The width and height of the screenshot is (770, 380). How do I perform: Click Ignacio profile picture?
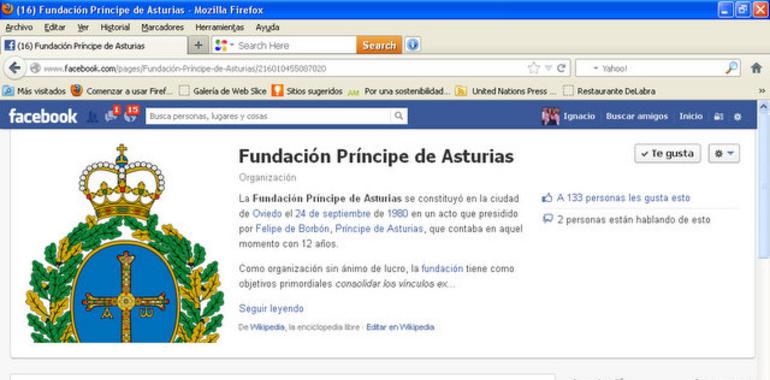pyautogui.click(x=550, y=116)
